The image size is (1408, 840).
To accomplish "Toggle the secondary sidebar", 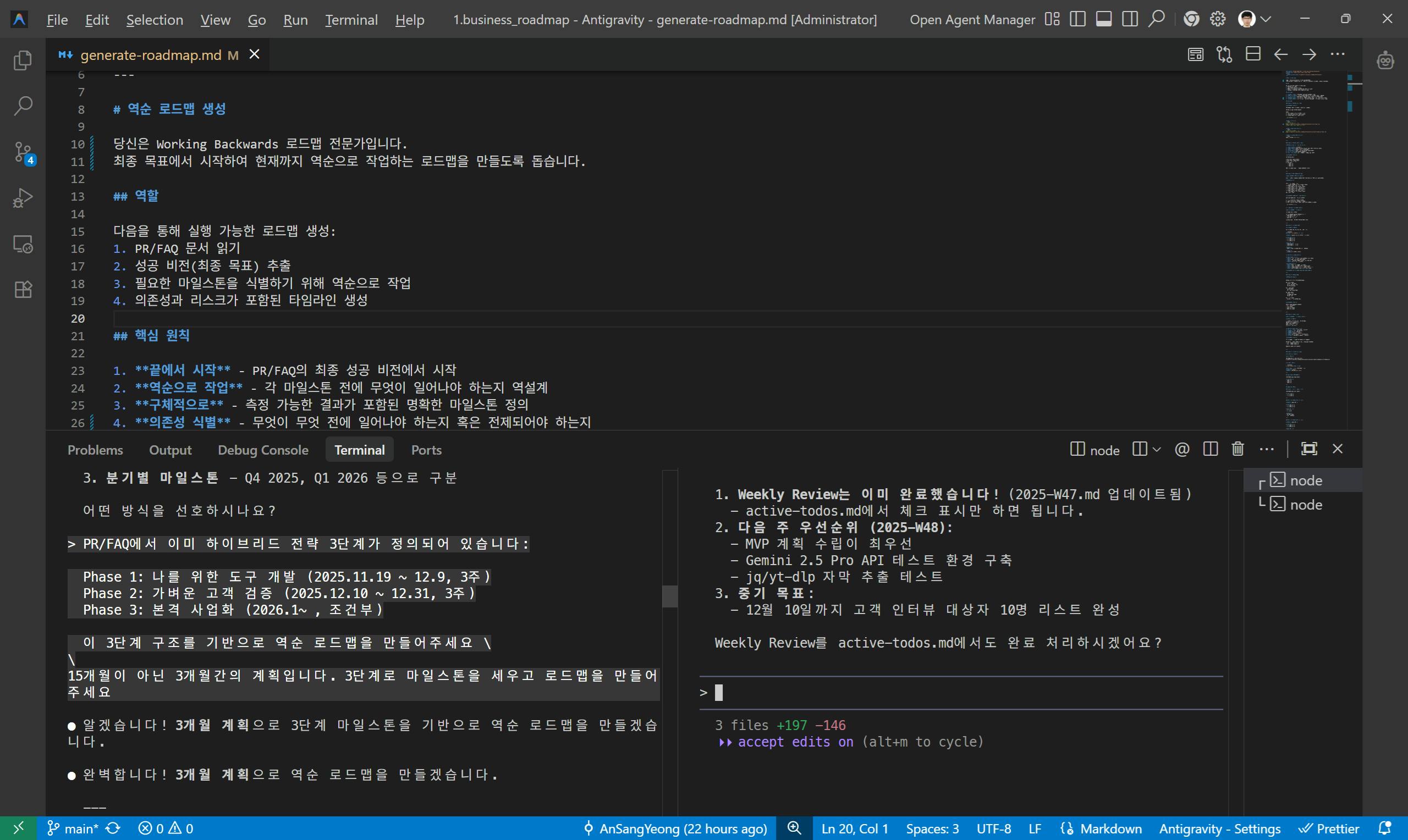I will [x=1129, y=19].
